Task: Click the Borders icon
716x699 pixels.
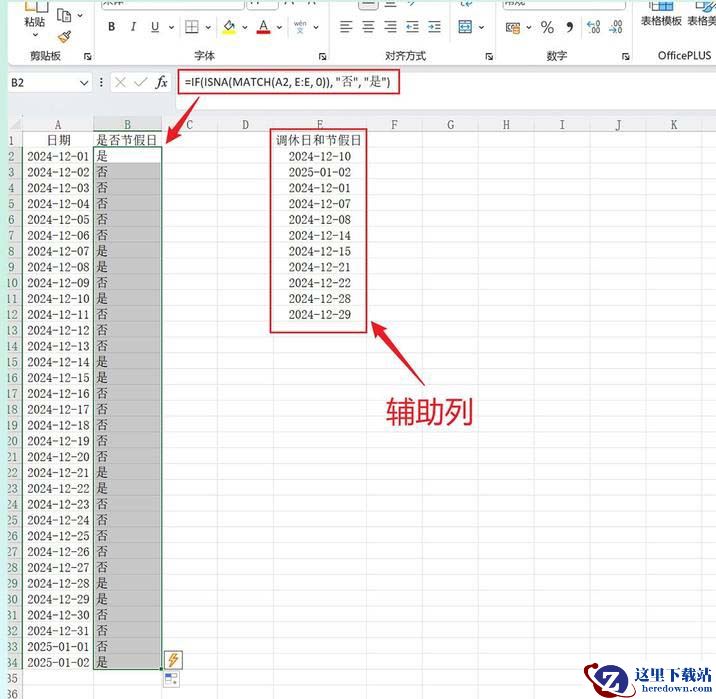Action: pyautogui.click(x=192, y=27)
